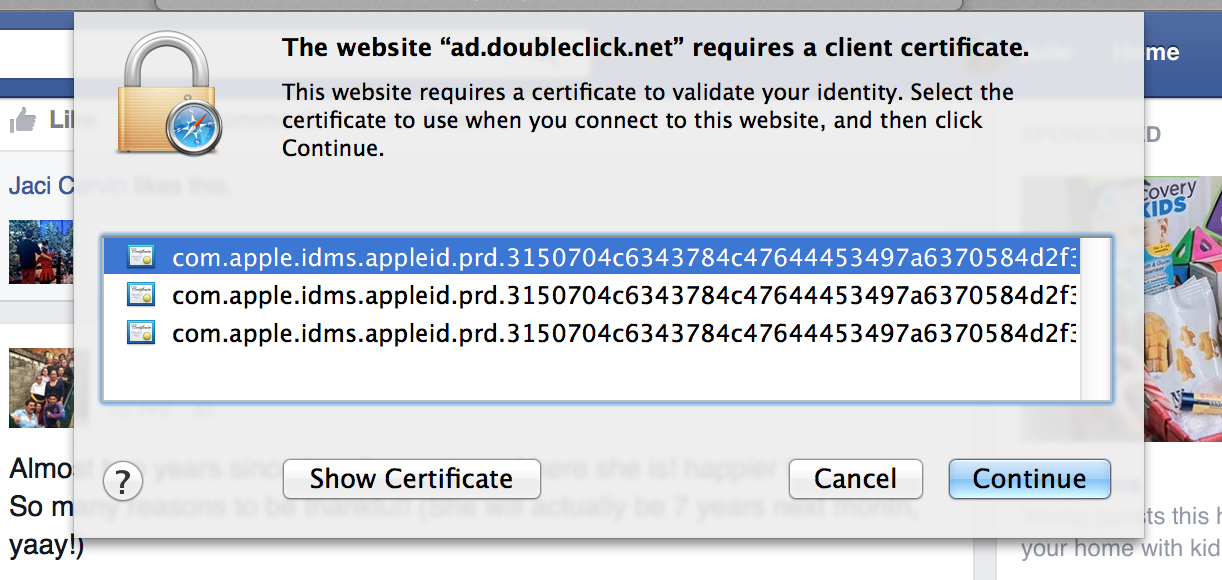The image size is (1222, 580).
Task: Click Show Certificate button
Action: pyautogui.click(x=411, y=479)
